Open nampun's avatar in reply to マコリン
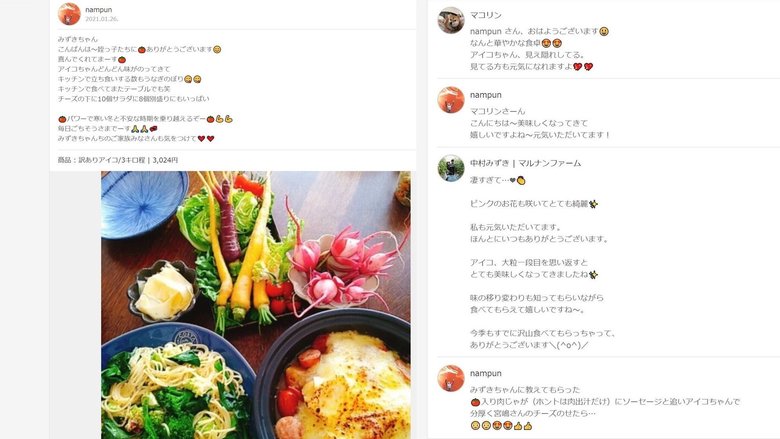Screen dimensions: 780x439 (x=451, y=100)
